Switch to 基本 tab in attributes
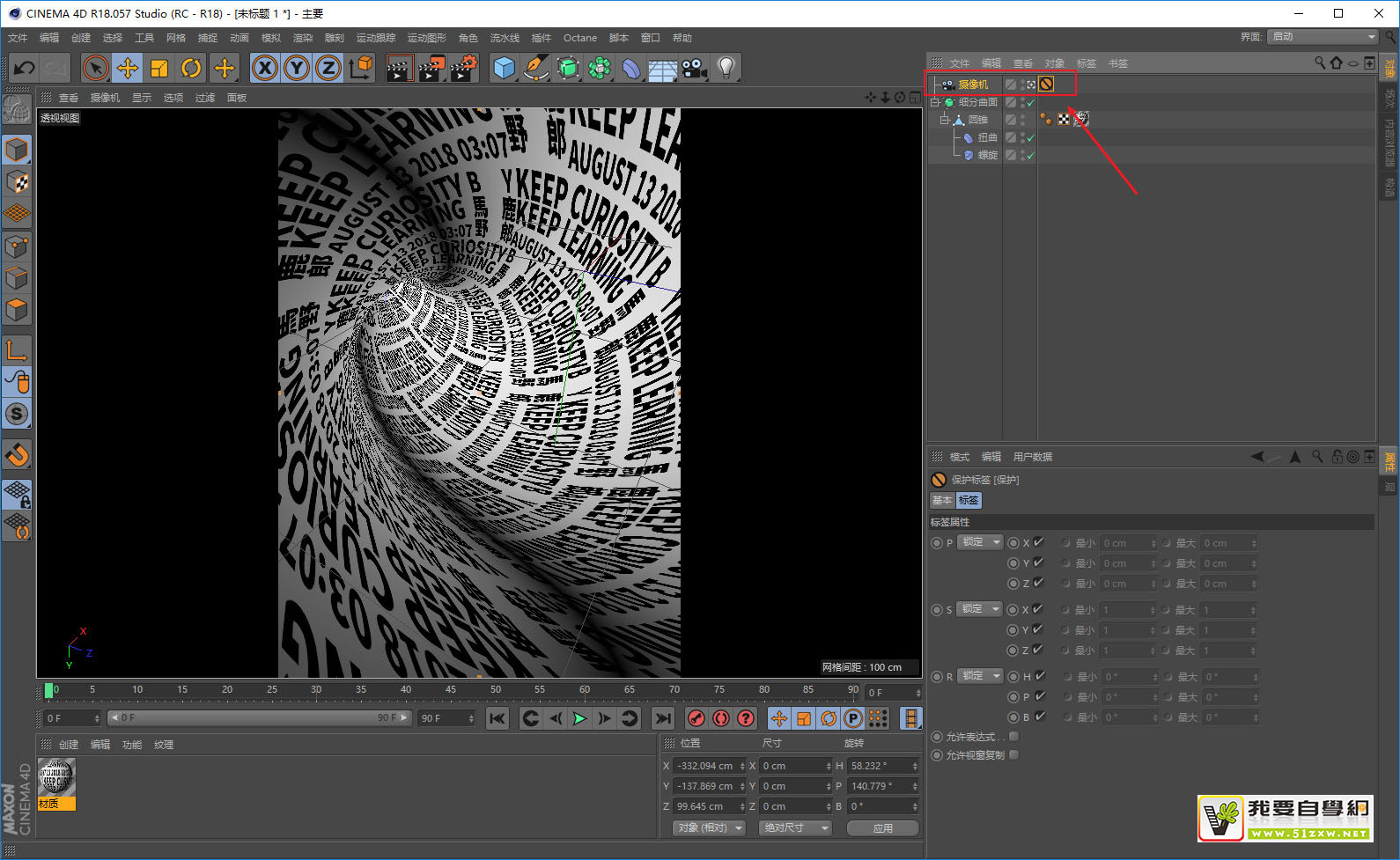 pos(942,500)
